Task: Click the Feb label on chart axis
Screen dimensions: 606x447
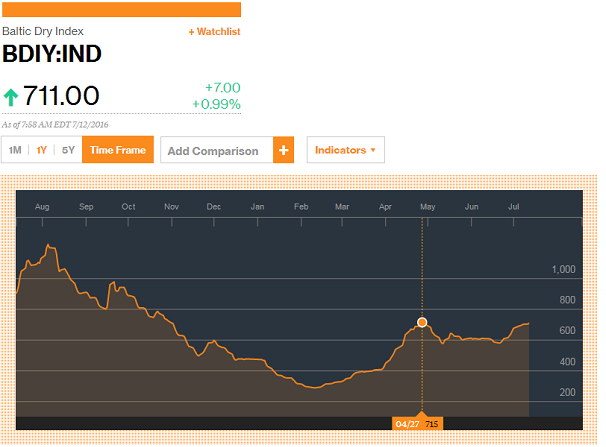Action: [301, 207]
